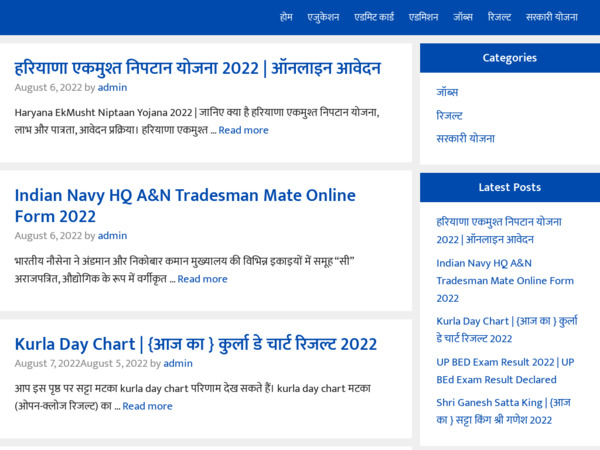The width and height of the screenshot is (600, 450).
Task: Open हरियाणा एकमुश्त निपटान in Latest Posts
Action: click(x=499, y=231)
